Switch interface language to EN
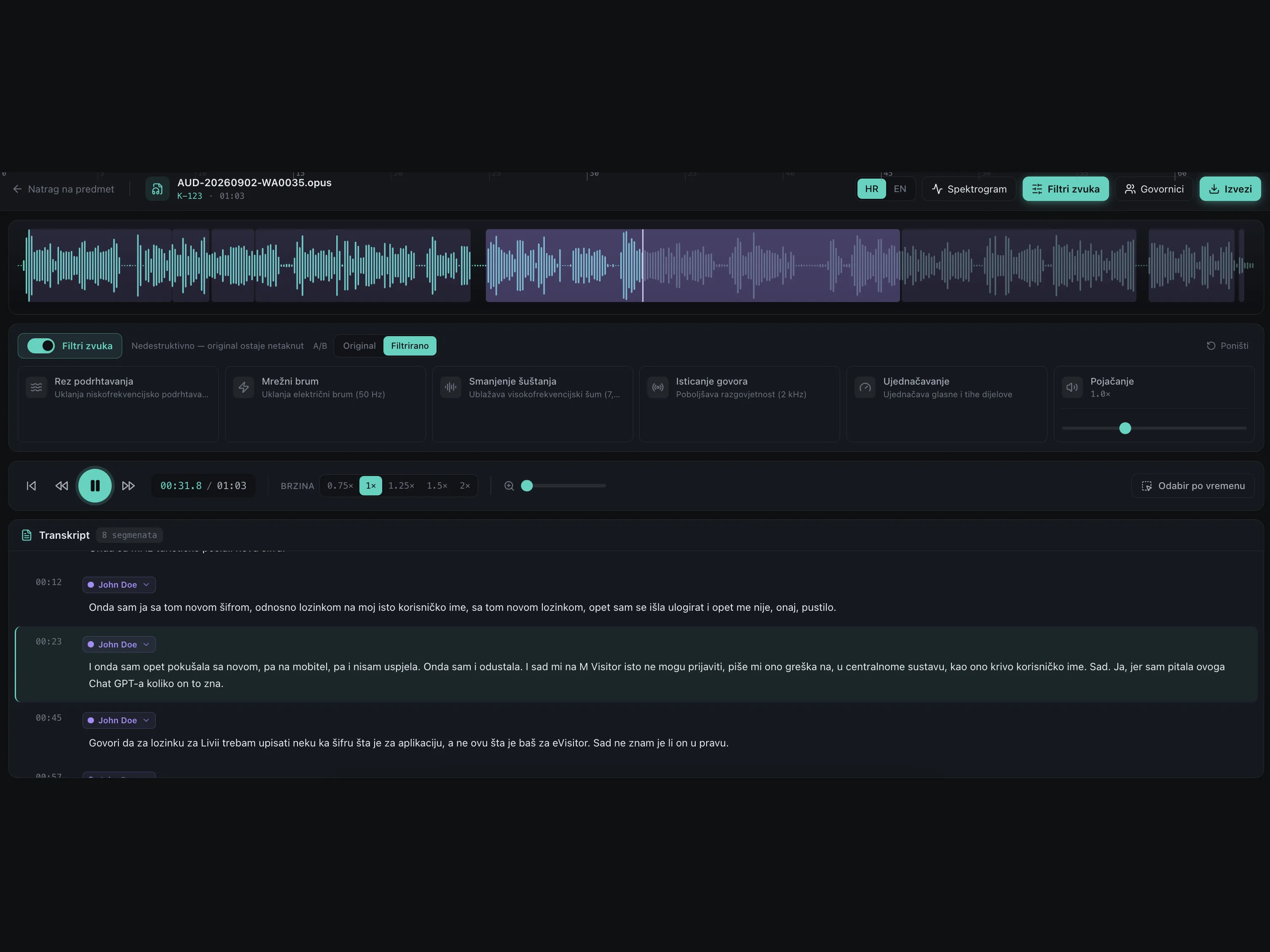 900,189
